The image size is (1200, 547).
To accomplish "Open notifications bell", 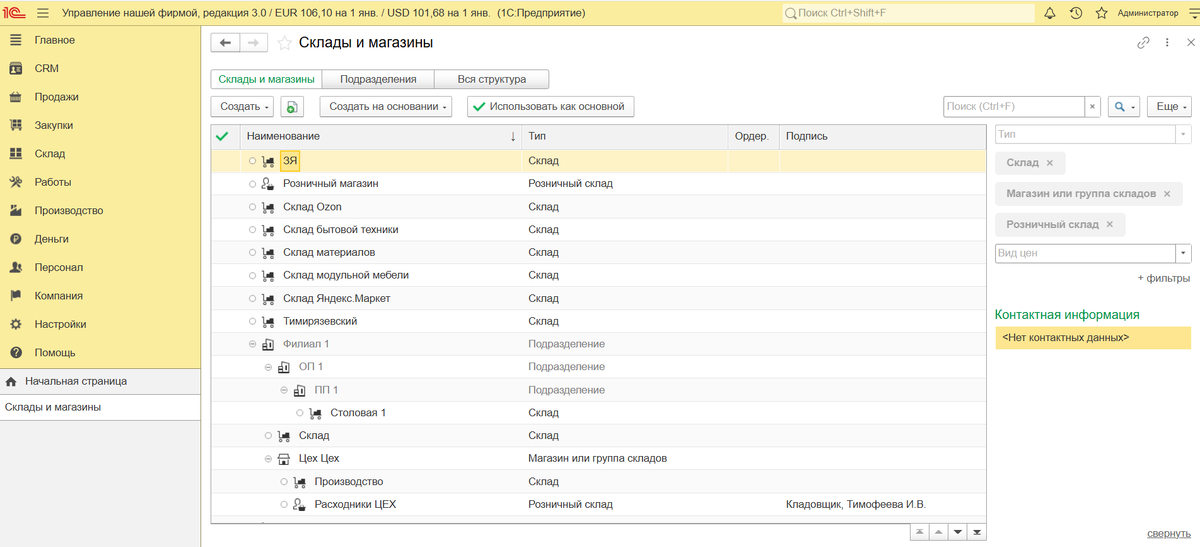I will [x=1049, y=13].
